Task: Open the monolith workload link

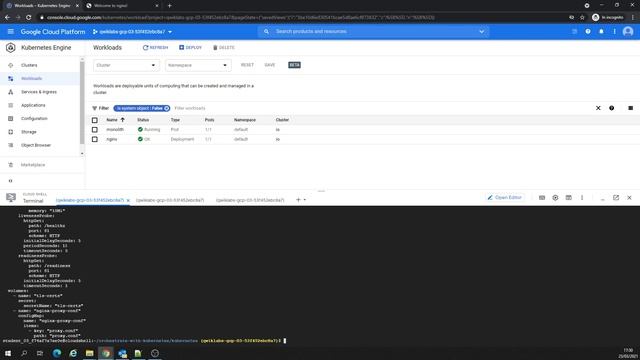Action: 115,129
